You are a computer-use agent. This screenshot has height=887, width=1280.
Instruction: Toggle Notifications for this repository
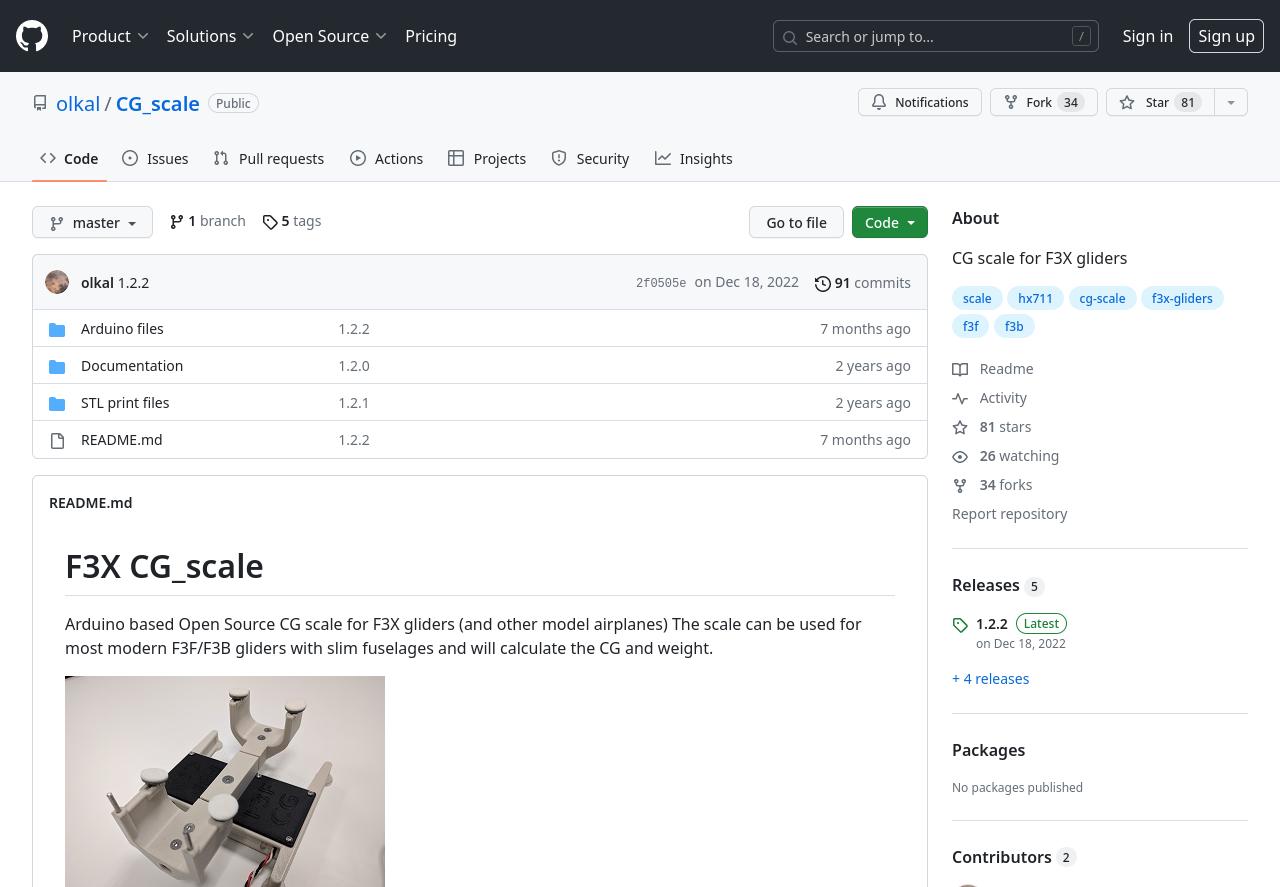point(919,103)
